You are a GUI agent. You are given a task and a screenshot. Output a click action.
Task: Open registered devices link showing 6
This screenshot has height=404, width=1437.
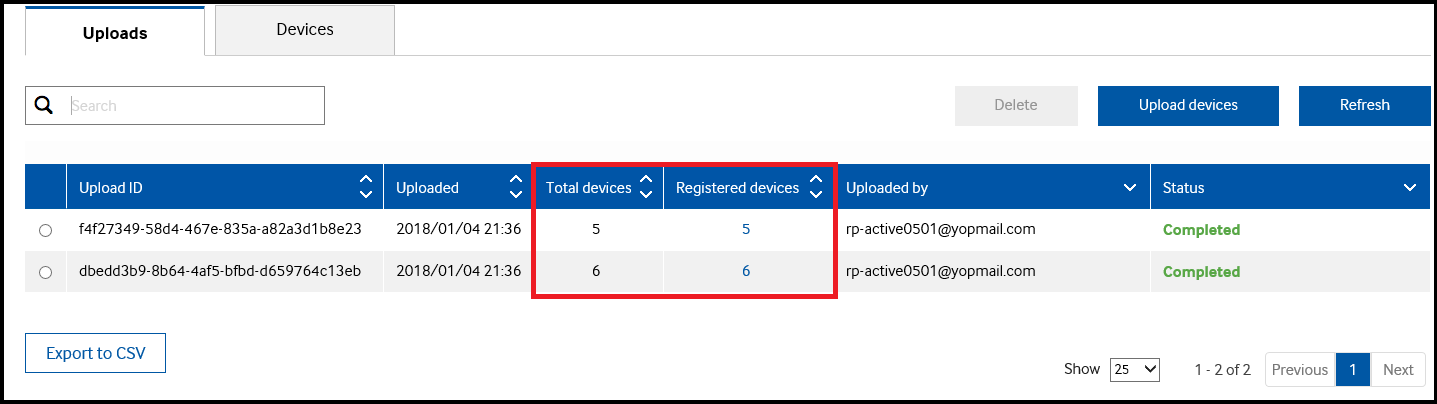[746, 271]
